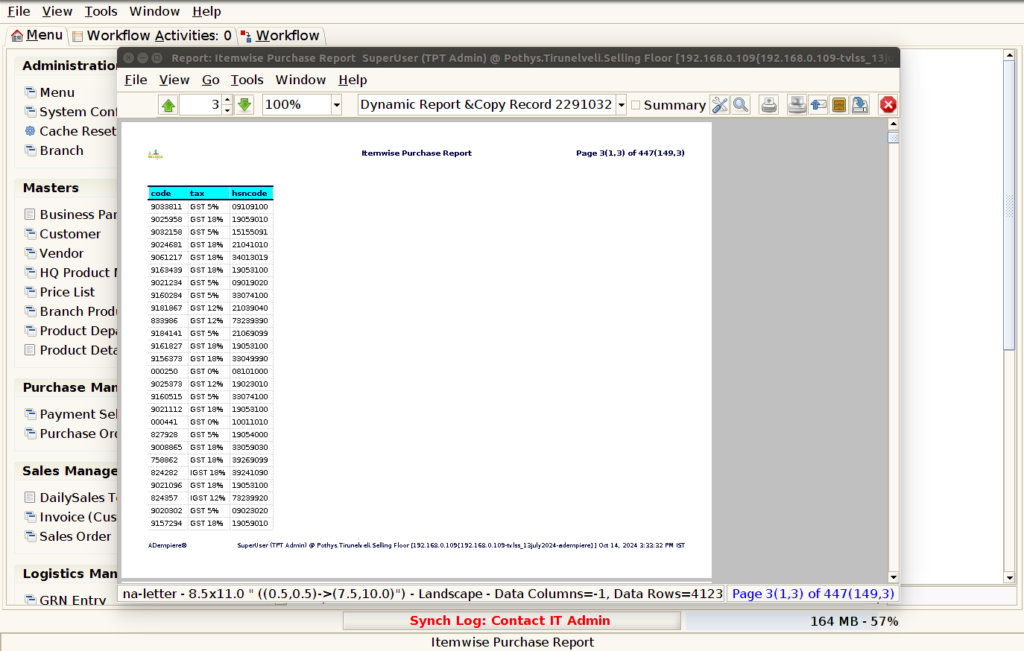Image resolution: width=1024 pixels, height=651 pixels.
Task: Open report window Window menu
Action: coord(300,80)
